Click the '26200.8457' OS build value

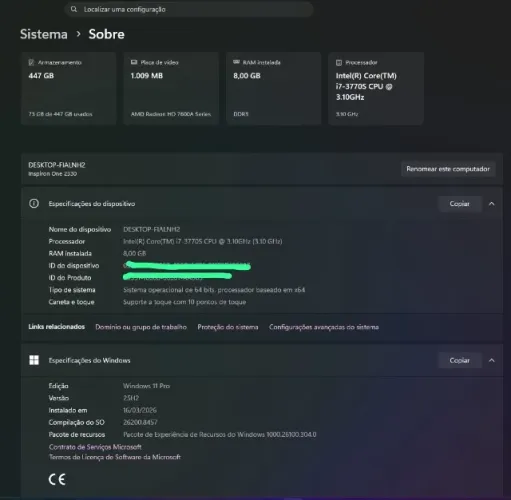point(140,422)
